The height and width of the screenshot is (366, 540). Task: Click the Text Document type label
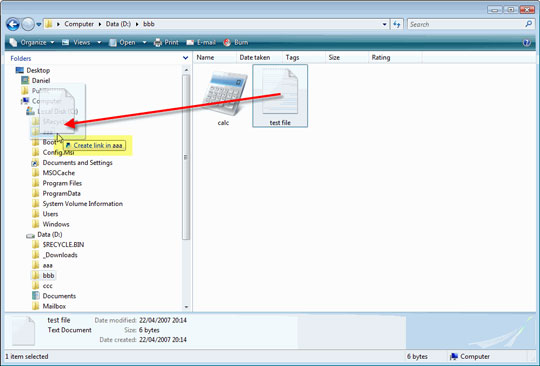point(70,330)
